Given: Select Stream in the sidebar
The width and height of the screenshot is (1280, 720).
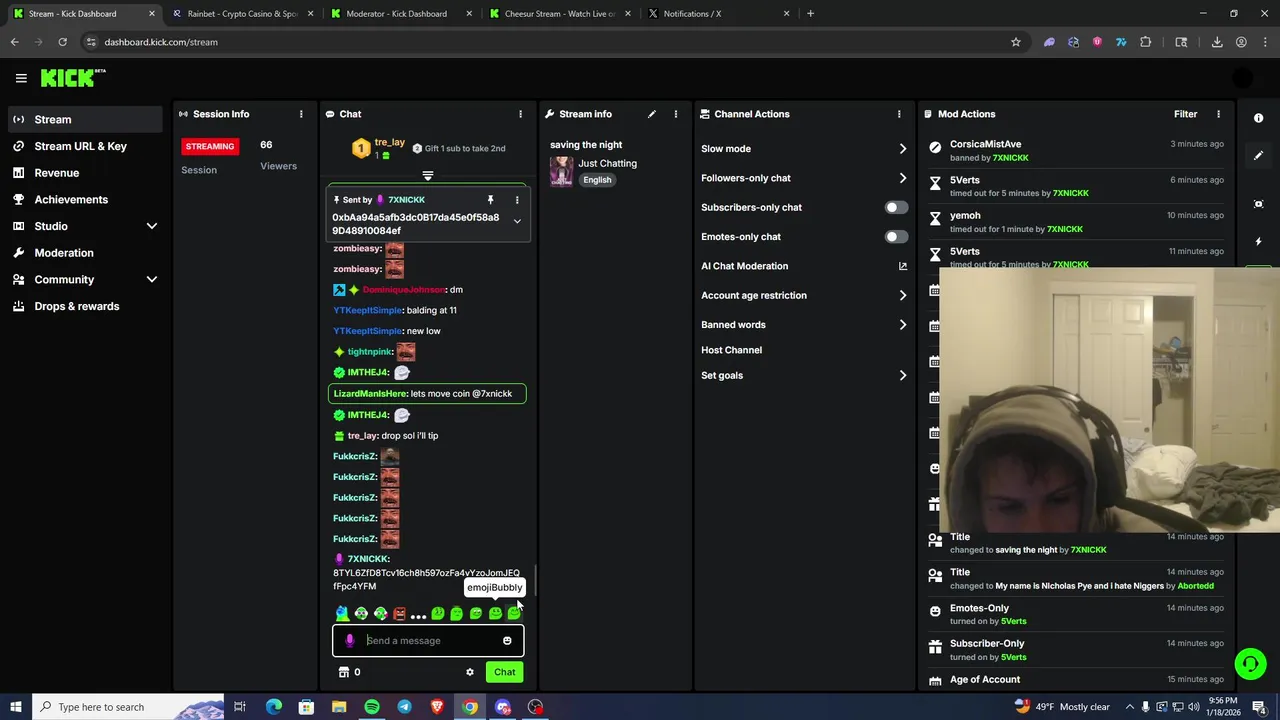Looking at the screenshot, I should (x=85, y=119).
